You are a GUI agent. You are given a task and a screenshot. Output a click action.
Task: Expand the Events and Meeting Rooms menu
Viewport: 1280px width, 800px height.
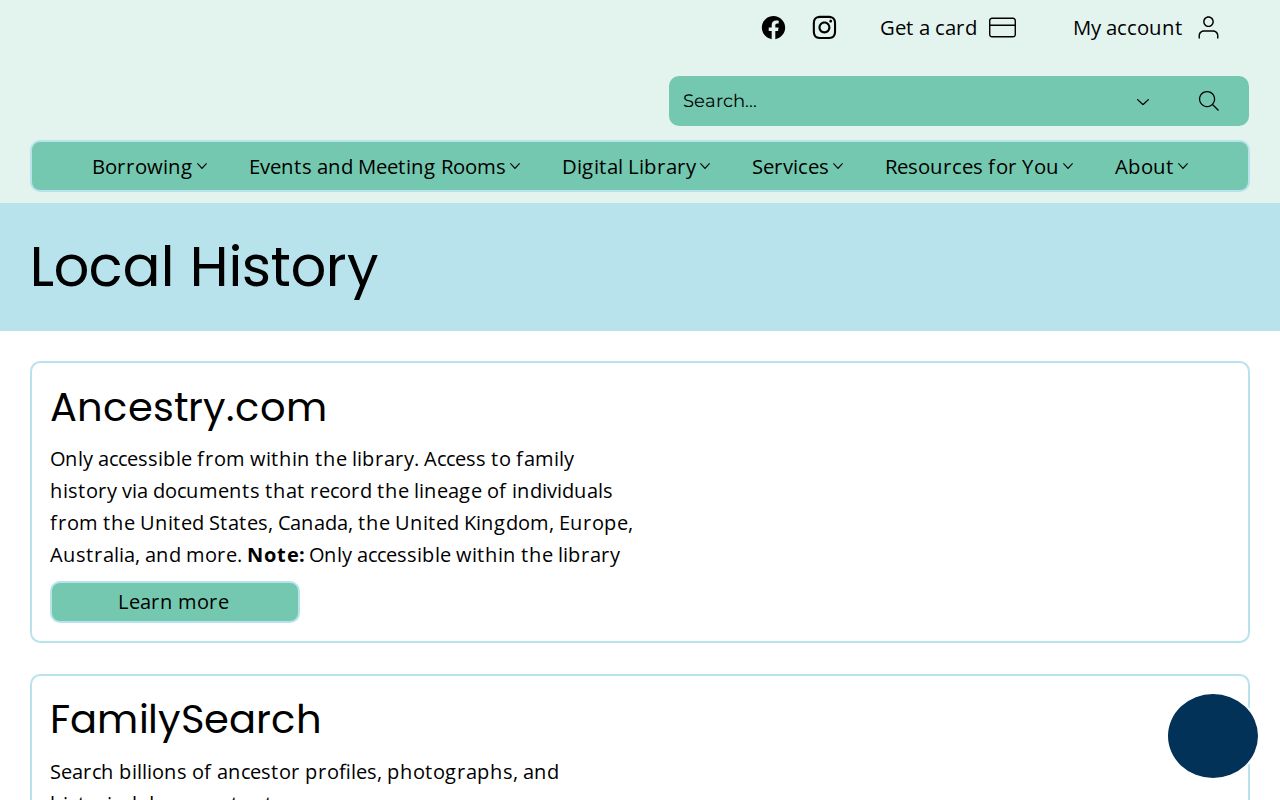pyautogui.click(x=385, y=167)
